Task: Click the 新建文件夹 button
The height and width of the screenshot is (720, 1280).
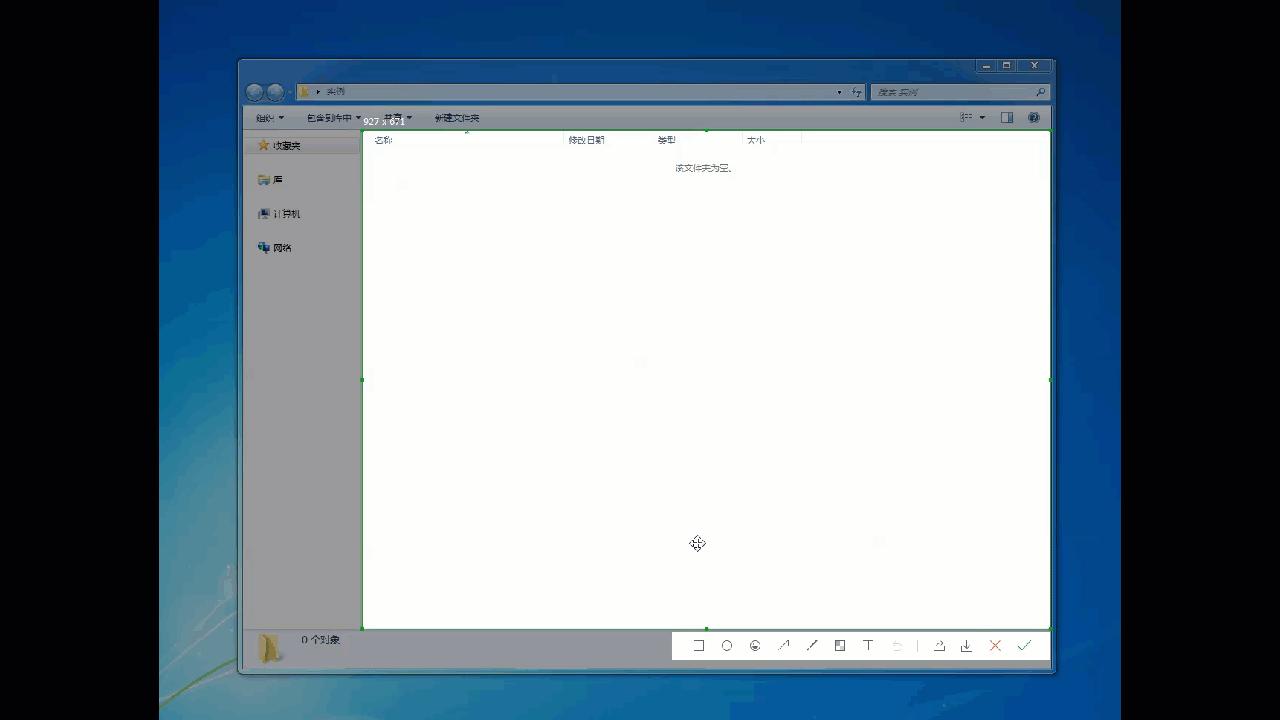Action: click(x=457, y=118)
